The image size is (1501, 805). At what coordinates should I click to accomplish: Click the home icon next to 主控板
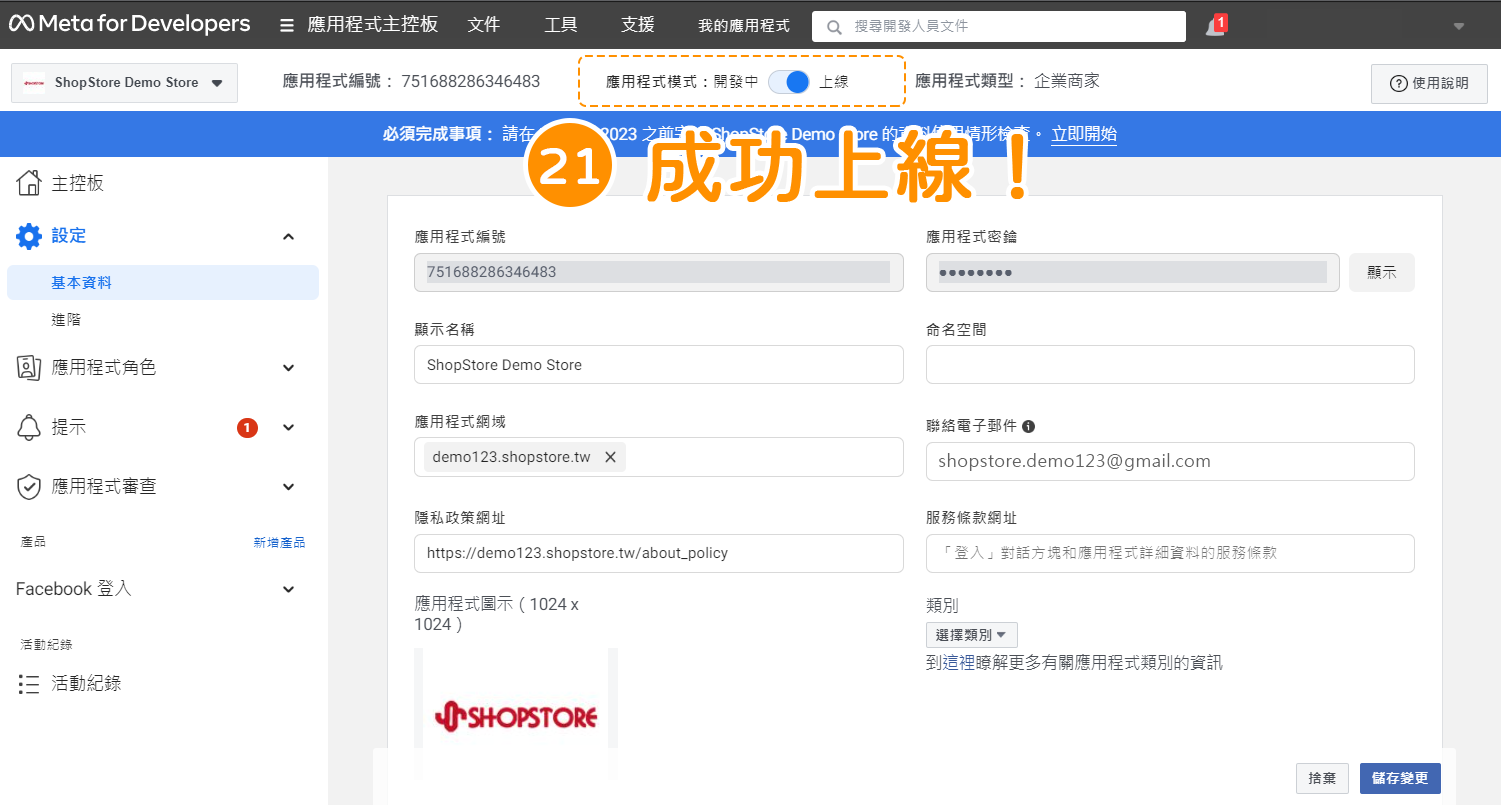coord(29,183)
